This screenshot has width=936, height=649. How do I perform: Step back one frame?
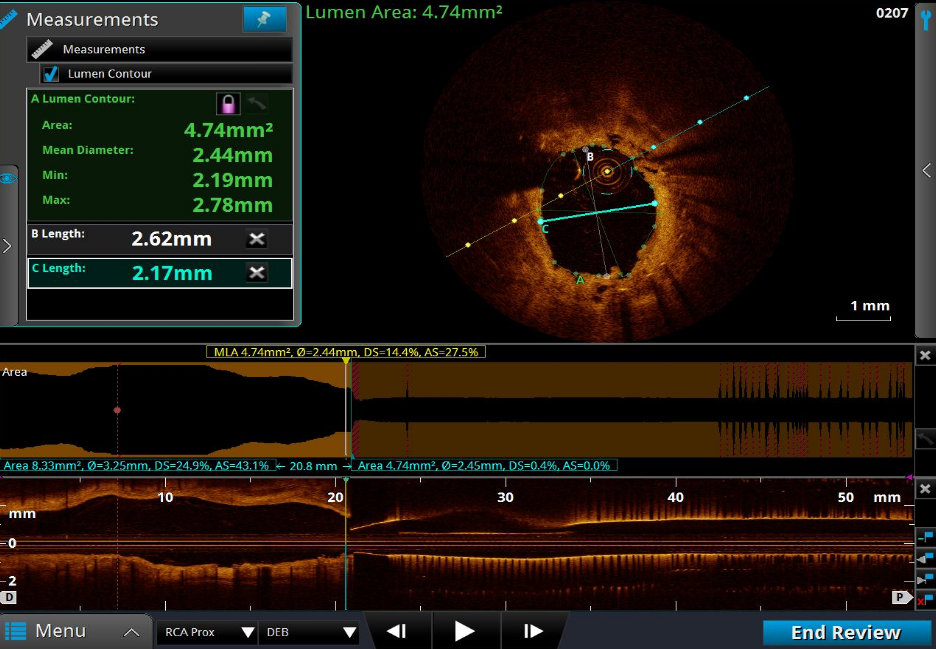pyautogui.click(x=397, y=631)
